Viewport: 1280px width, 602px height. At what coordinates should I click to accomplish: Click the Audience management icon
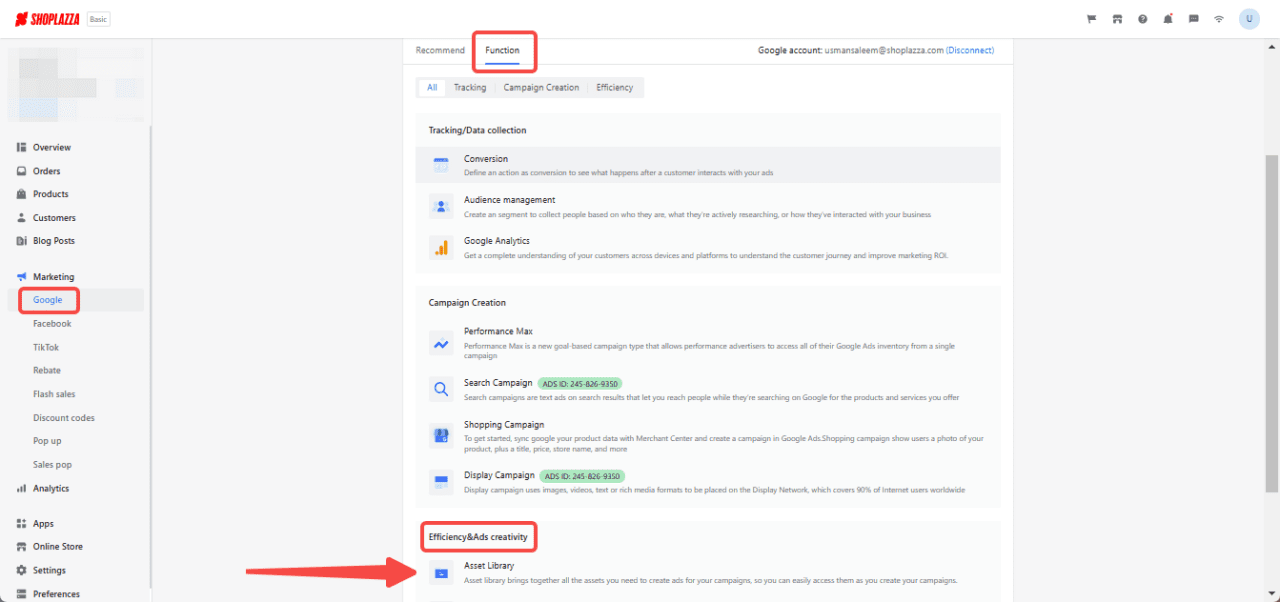tap(441, 207)
